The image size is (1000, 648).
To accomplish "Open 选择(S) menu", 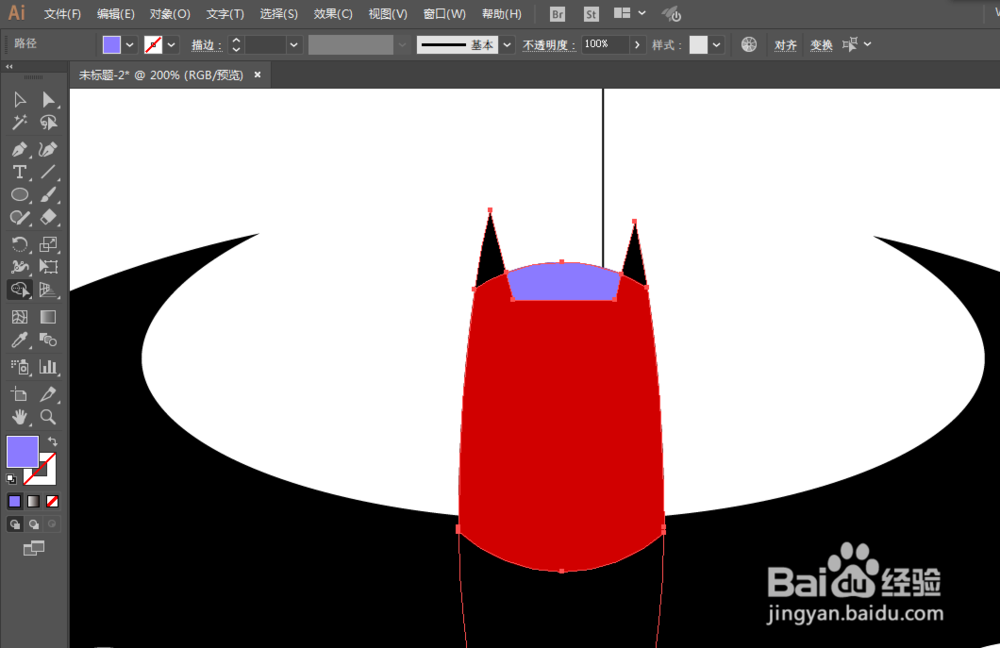I will 279,14.
